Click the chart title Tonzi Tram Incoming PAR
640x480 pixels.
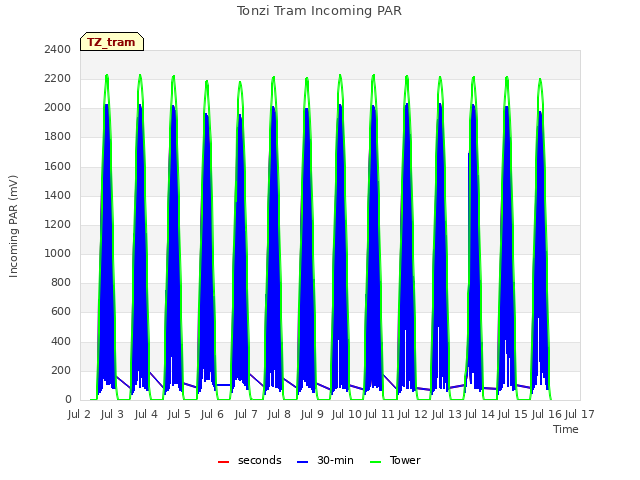pos(319,11)
